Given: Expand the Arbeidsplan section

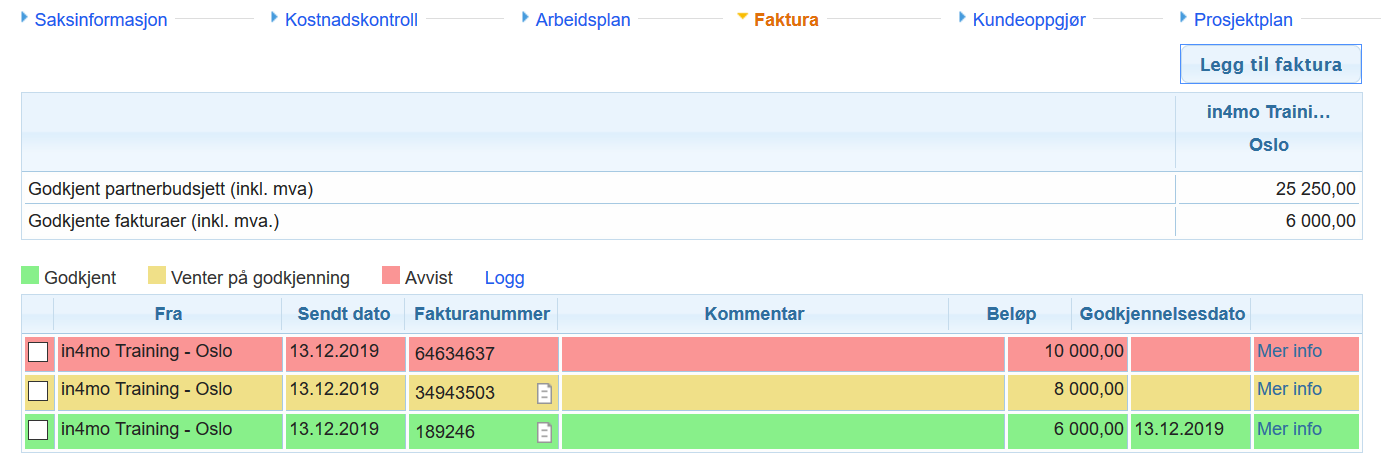Looking at the screenshot, I should coord(582,20).
